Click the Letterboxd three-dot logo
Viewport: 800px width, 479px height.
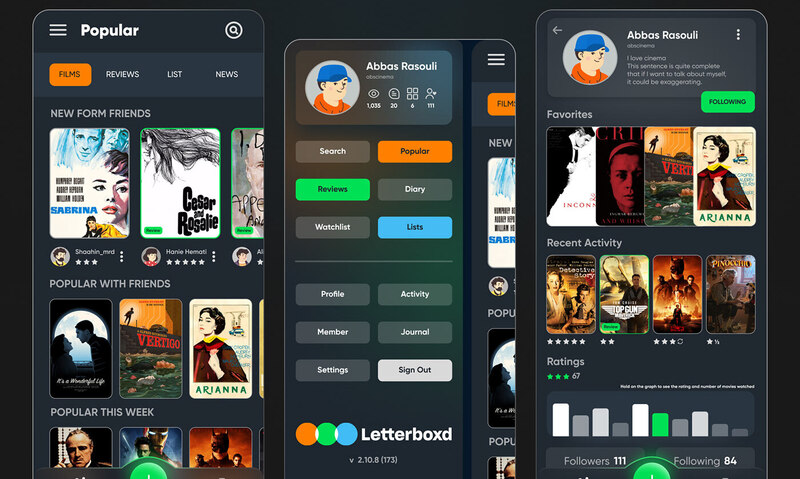[327, 434]
